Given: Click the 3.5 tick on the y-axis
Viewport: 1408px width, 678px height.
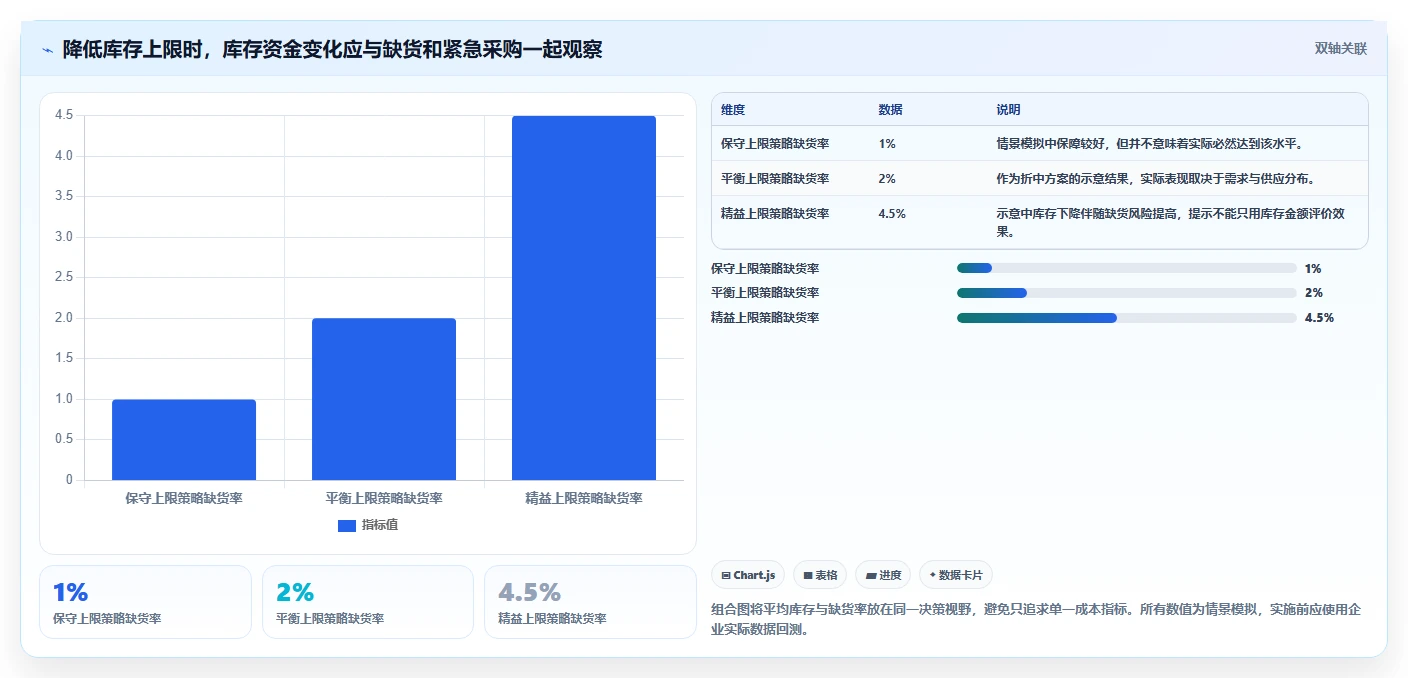Looking at the screenshot, I should [x=64, y=196].
